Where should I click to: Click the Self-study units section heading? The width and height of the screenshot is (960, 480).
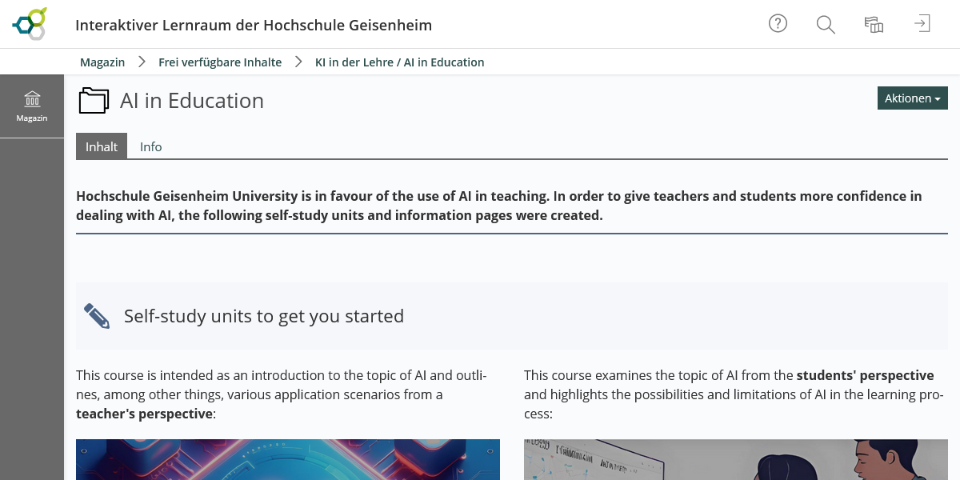click(x=264, y=316)
